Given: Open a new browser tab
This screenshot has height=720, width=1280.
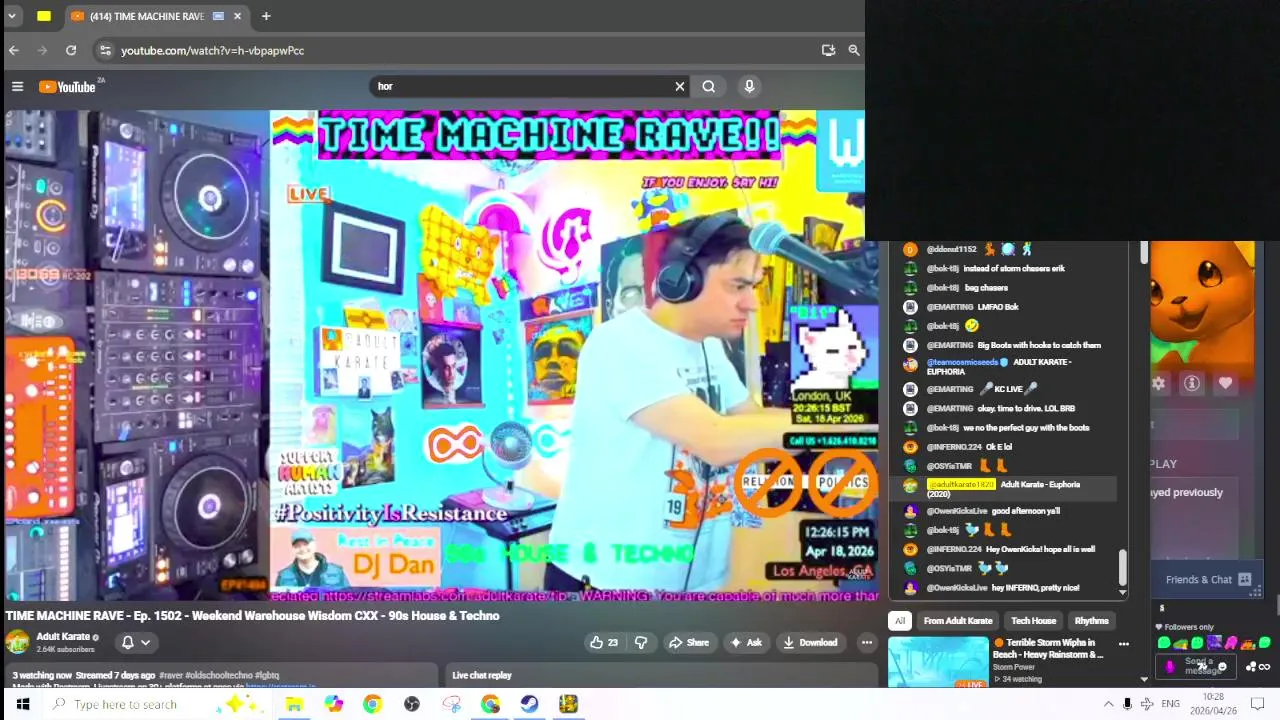Looking at the screenshot, I should 266,16.
